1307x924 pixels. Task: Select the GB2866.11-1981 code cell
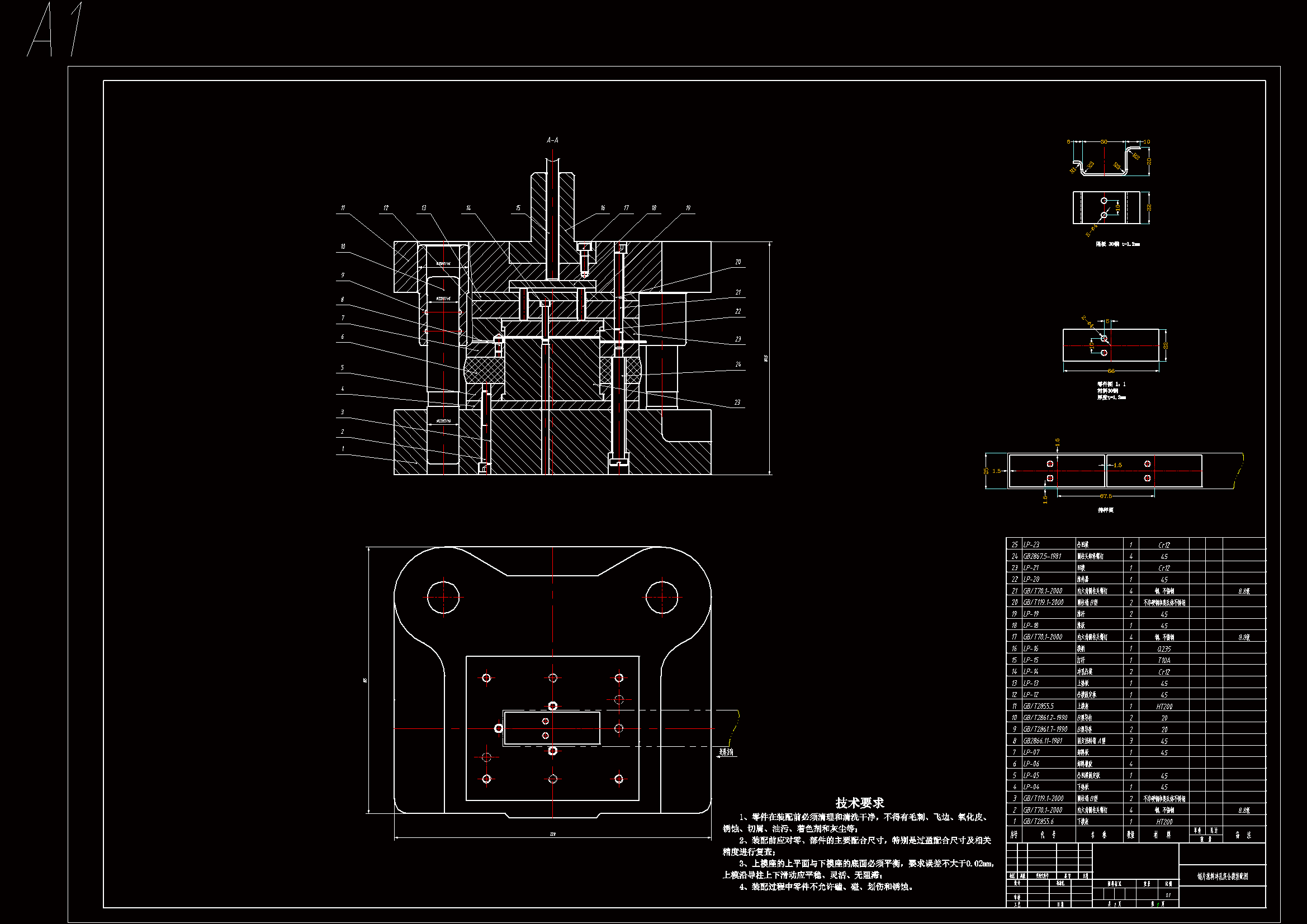[x=1043, y=741]
